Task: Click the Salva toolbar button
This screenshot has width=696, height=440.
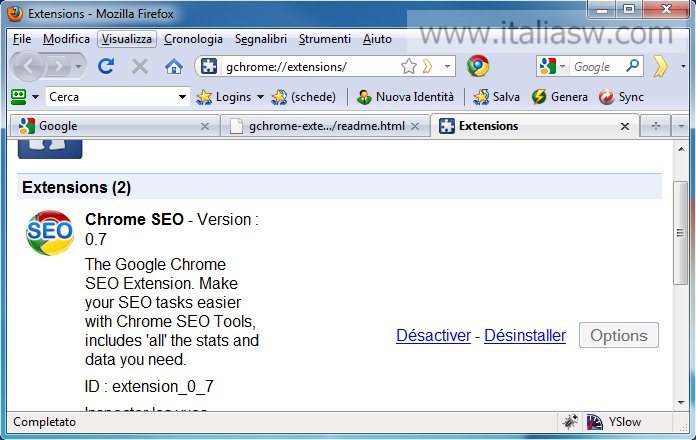Action: point(496,97)
